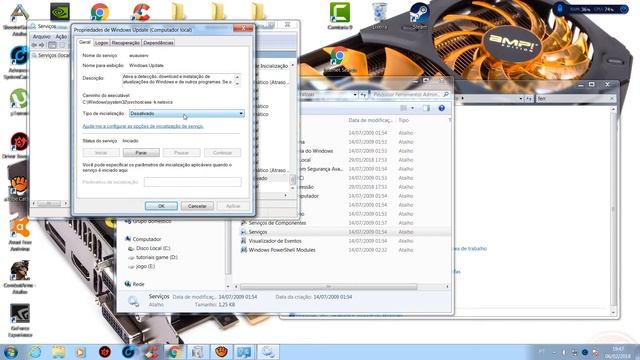Open the NVIDIA desktop icon
This screenshot has width=640, height=360.
pos(60,11)
